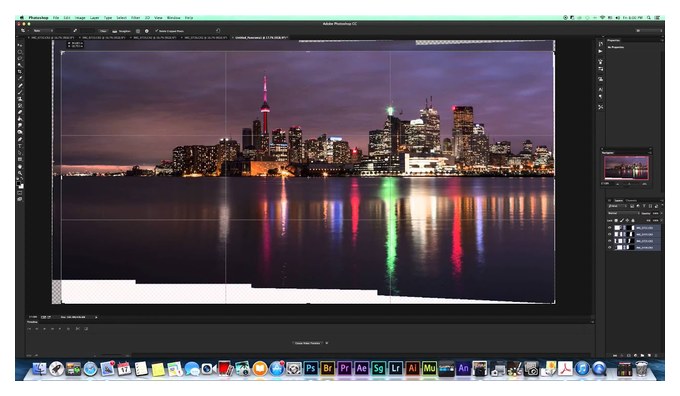
Task: Click the Straighten icon in the options bar
Action: pos(114,31)
